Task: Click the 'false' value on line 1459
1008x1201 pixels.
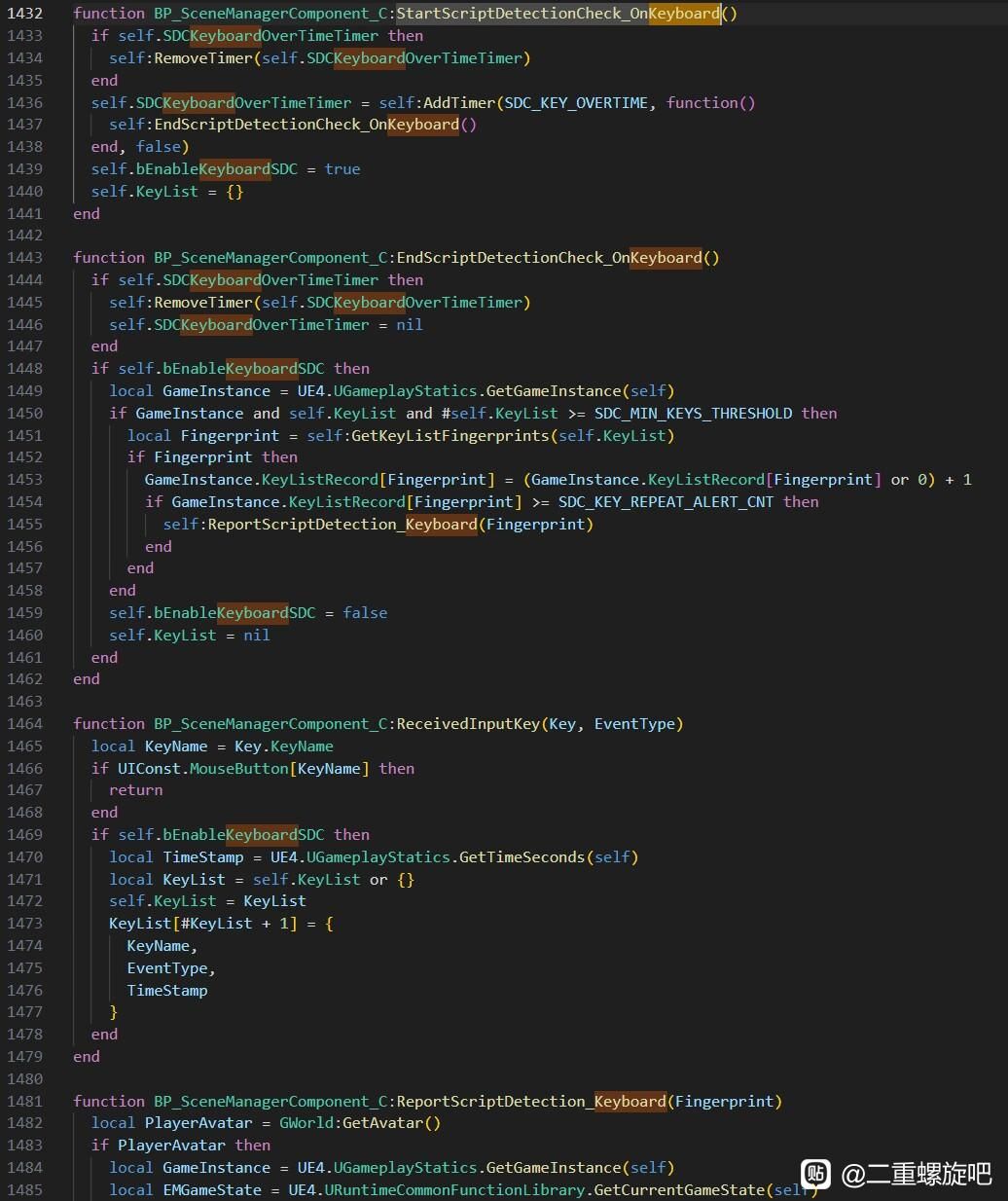Action: (x=365, y=613)
